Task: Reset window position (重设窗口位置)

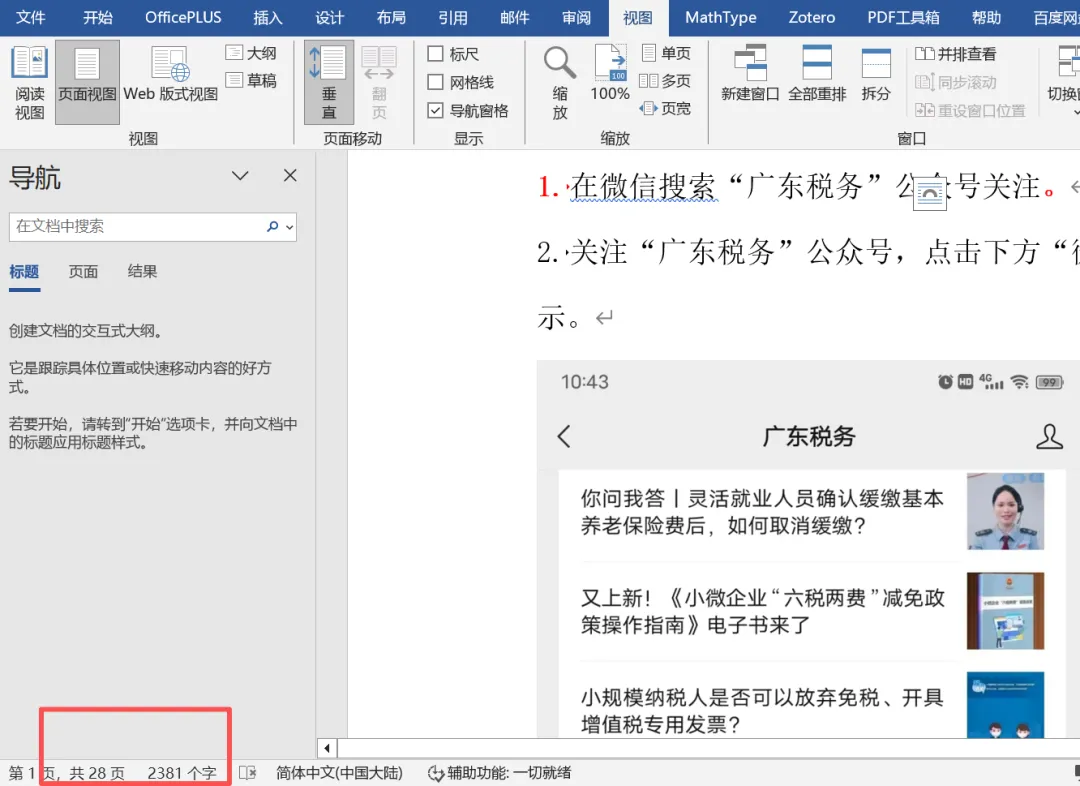Action: pyautogui.click(x=970, y=110)
